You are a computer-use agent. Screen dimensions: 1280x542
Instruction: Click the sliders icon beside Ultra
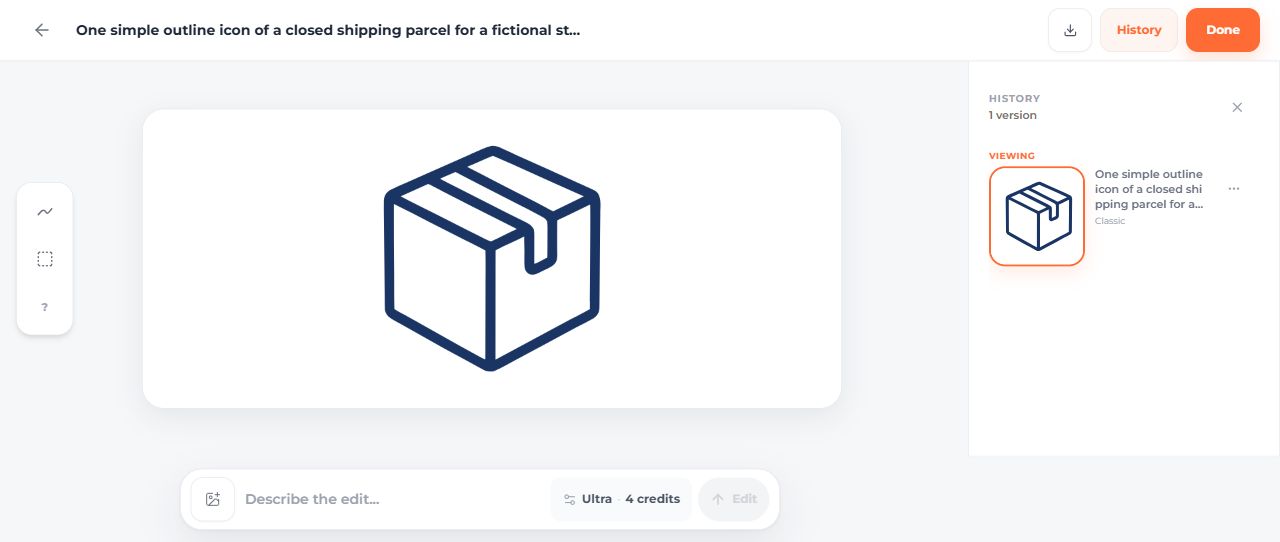point(569,499)
